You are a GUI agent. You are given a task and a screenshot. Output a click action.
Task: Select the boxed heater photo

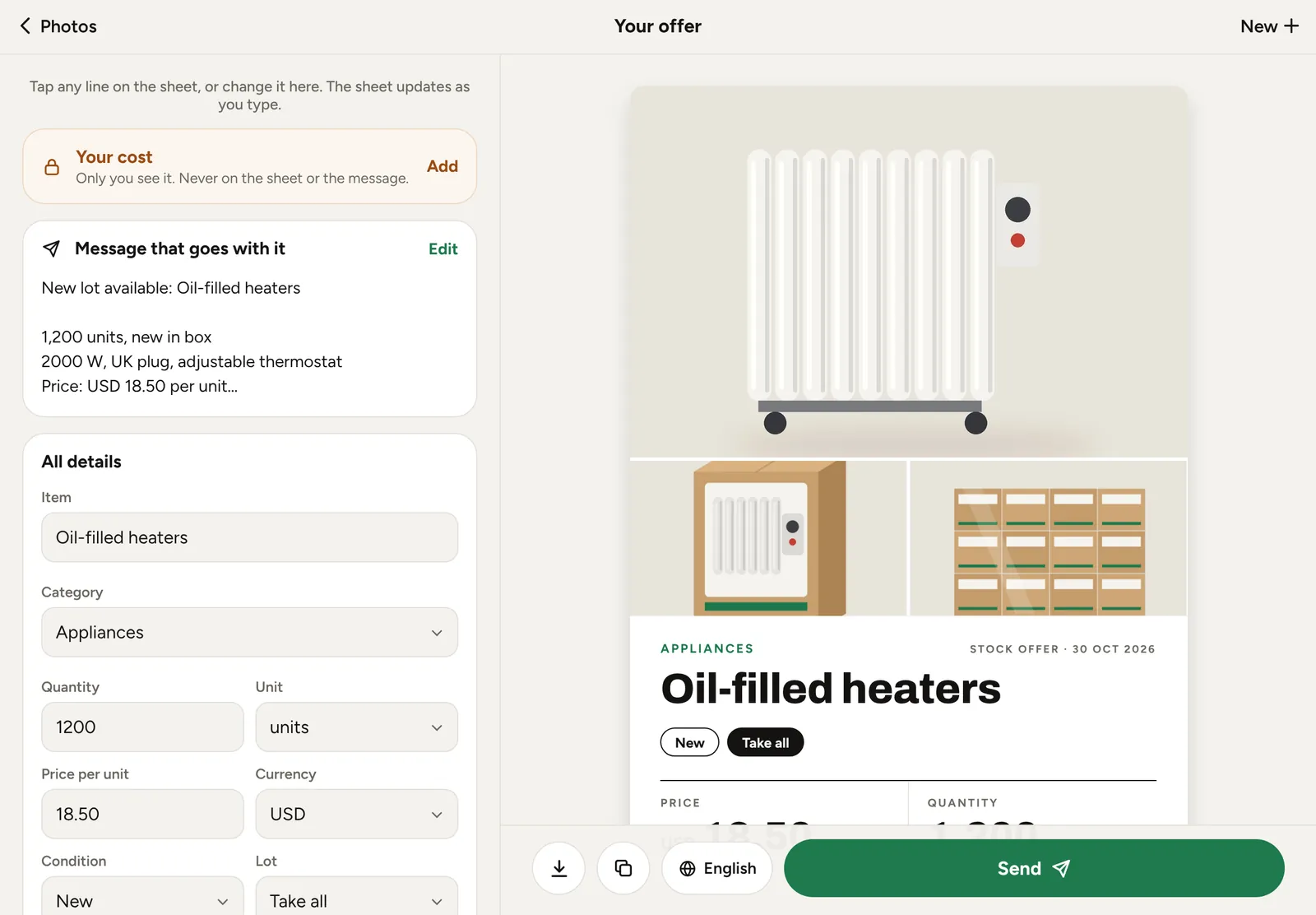(x=768, y=537)
